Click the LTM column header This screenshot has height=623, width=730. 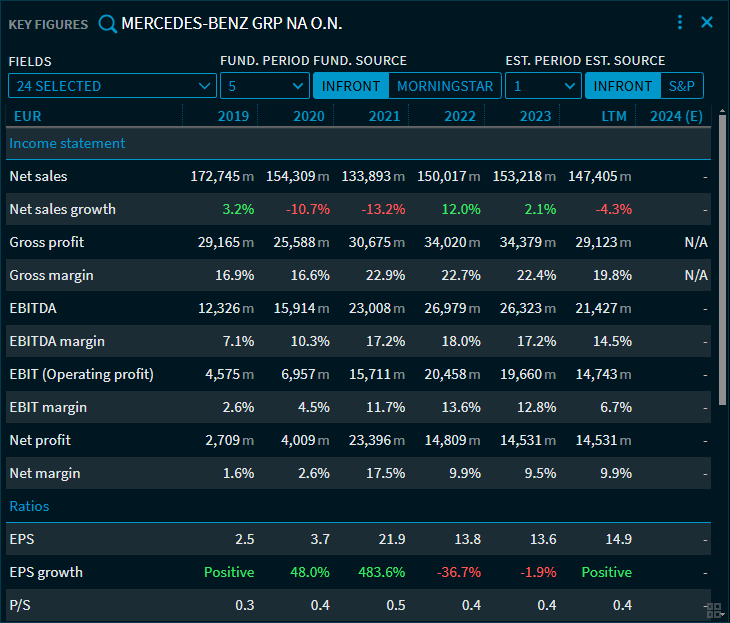point(614,116)
